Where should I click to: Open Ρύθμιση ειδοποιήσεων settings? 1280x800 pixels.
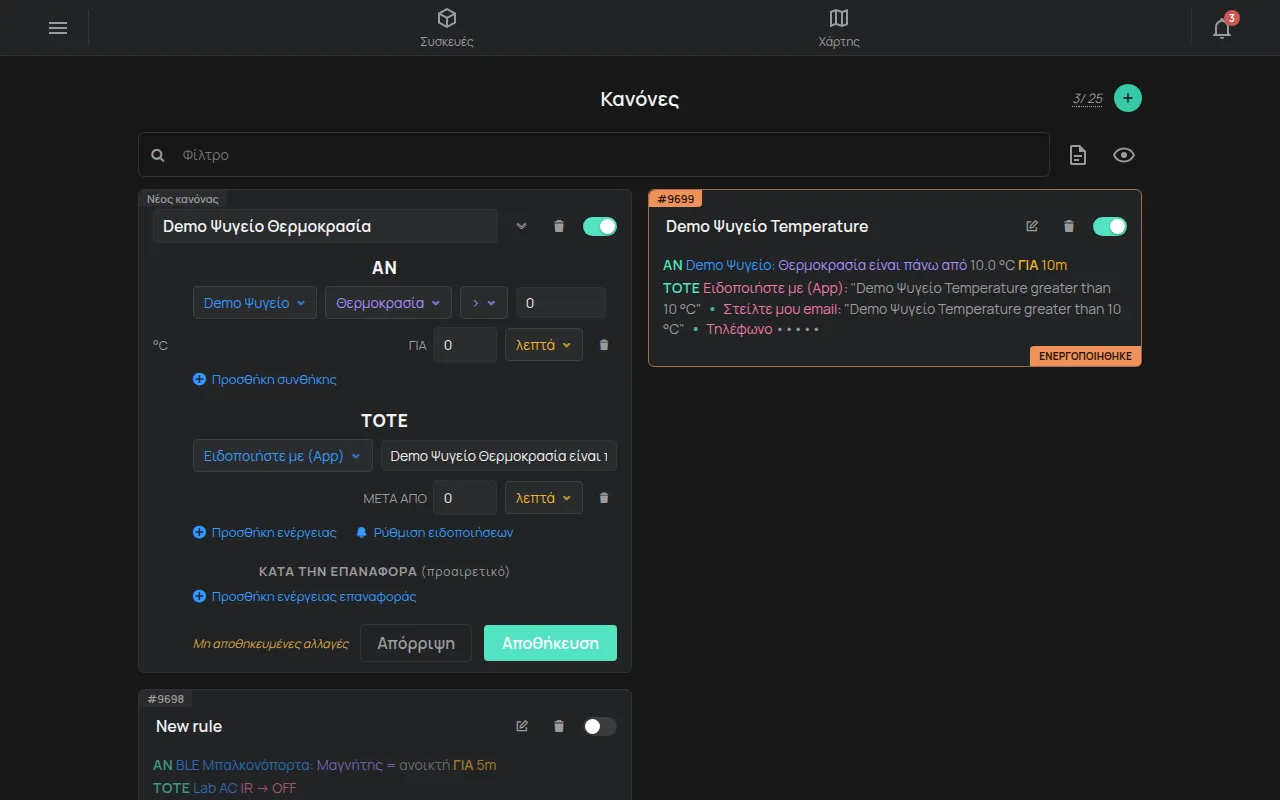(434, 533)
